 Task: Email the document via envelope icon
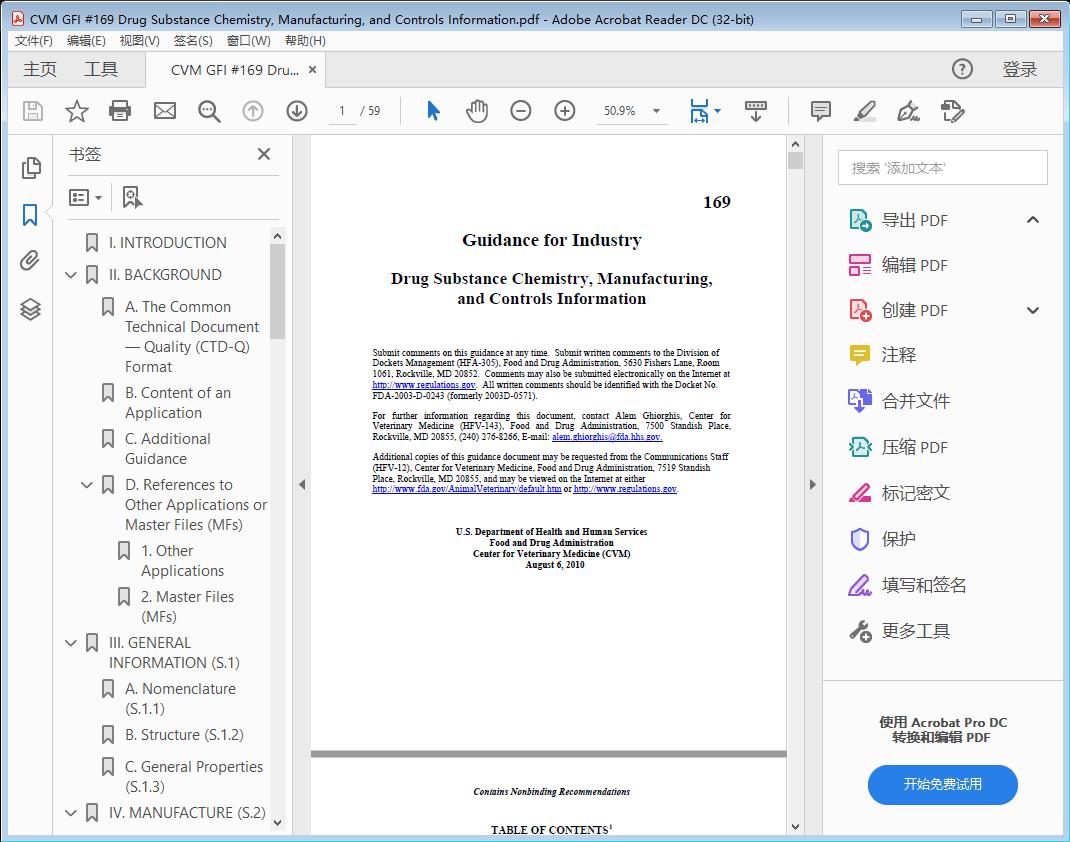click(x=164, y=111)
